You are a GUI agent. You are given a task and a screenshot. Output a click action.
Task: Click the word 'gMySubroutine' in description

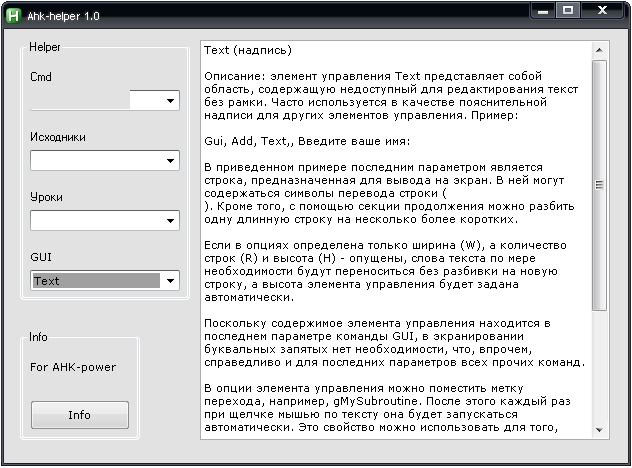(376, 401)
